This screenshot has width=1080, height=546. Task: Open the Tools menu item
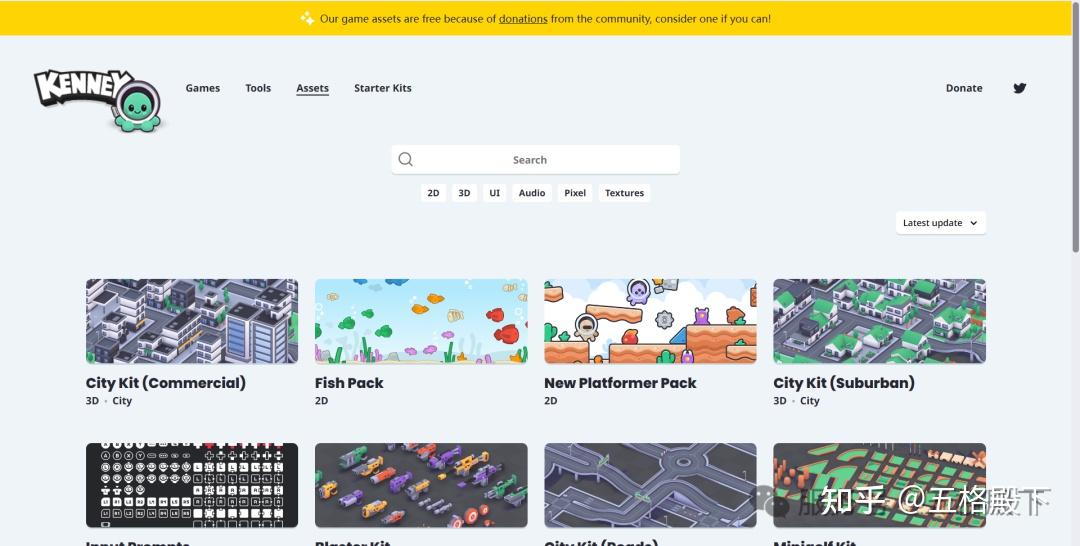point(258,88)
